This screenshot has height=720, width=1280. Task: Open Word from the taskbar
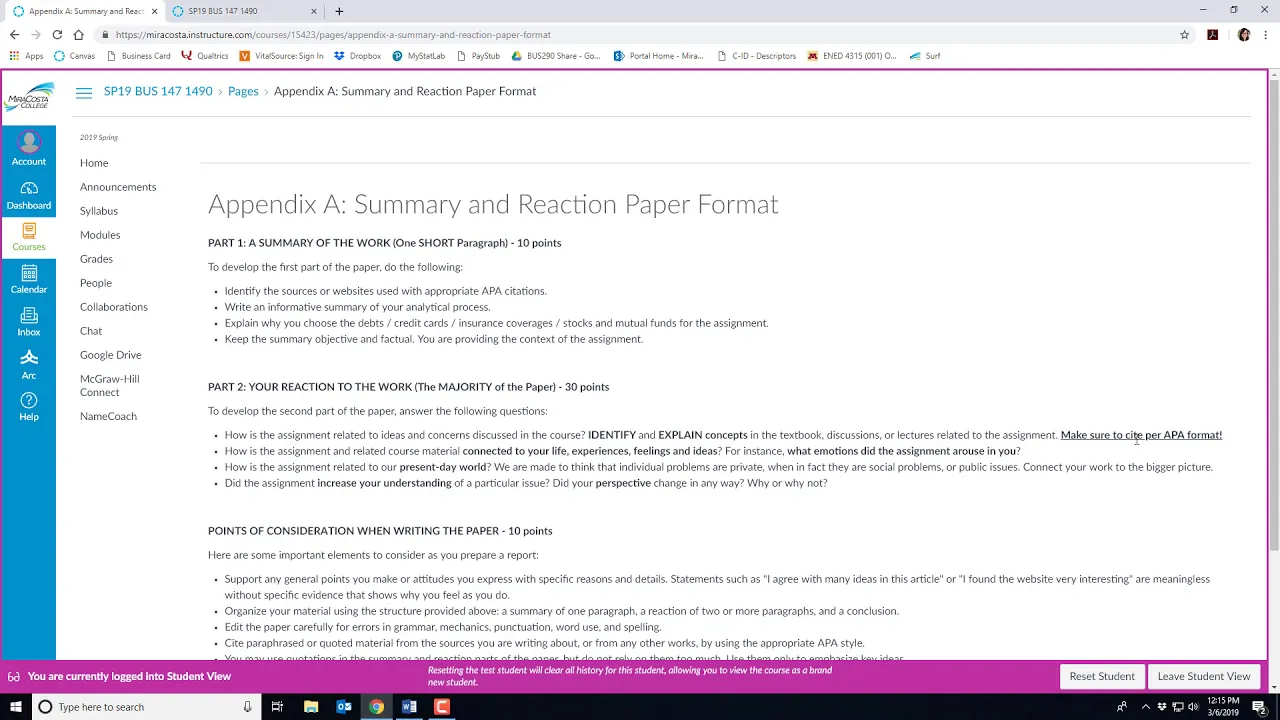tap(409, 707)
